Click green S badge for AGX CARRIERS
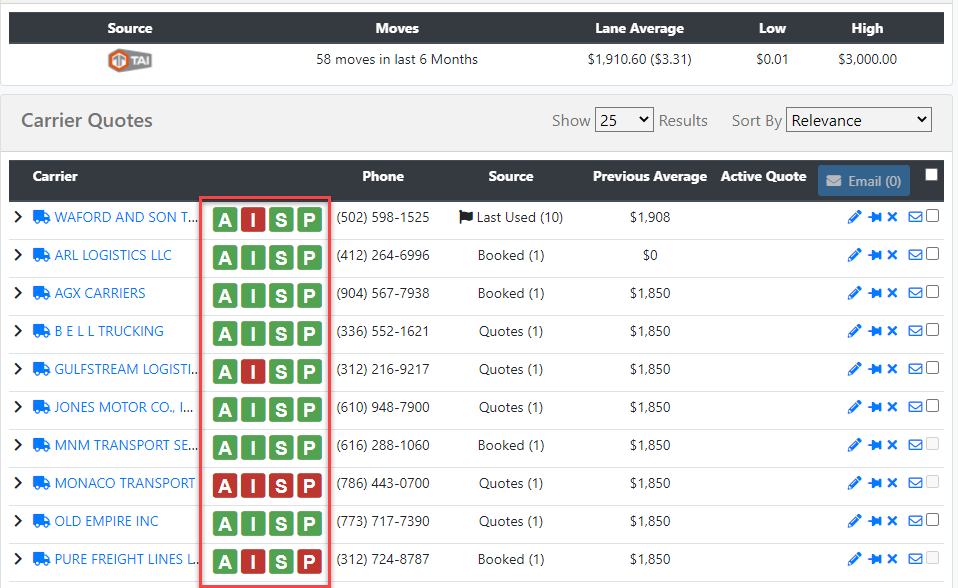 (281, 295)
